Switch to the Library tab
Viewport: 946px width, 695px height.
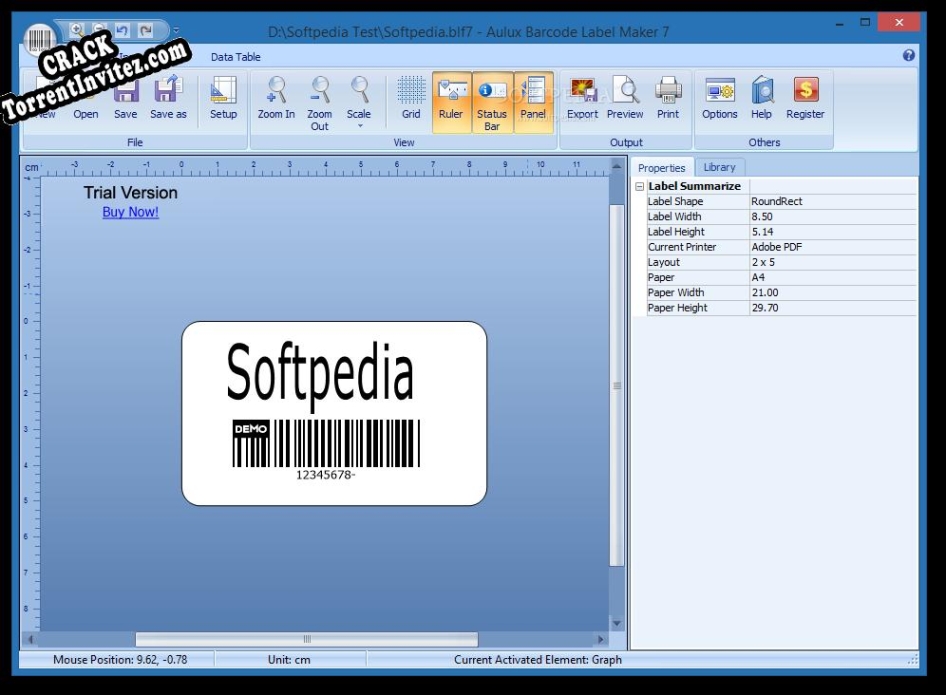click(x=719, y=167)
